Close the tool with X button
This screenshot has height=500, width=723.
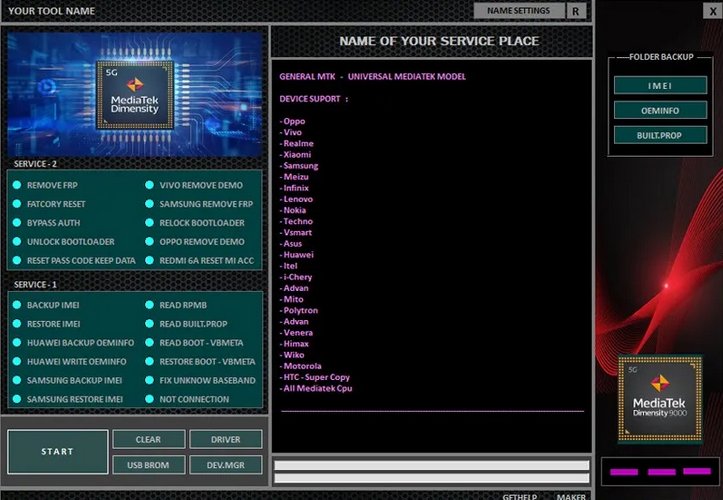pos(712,11)
